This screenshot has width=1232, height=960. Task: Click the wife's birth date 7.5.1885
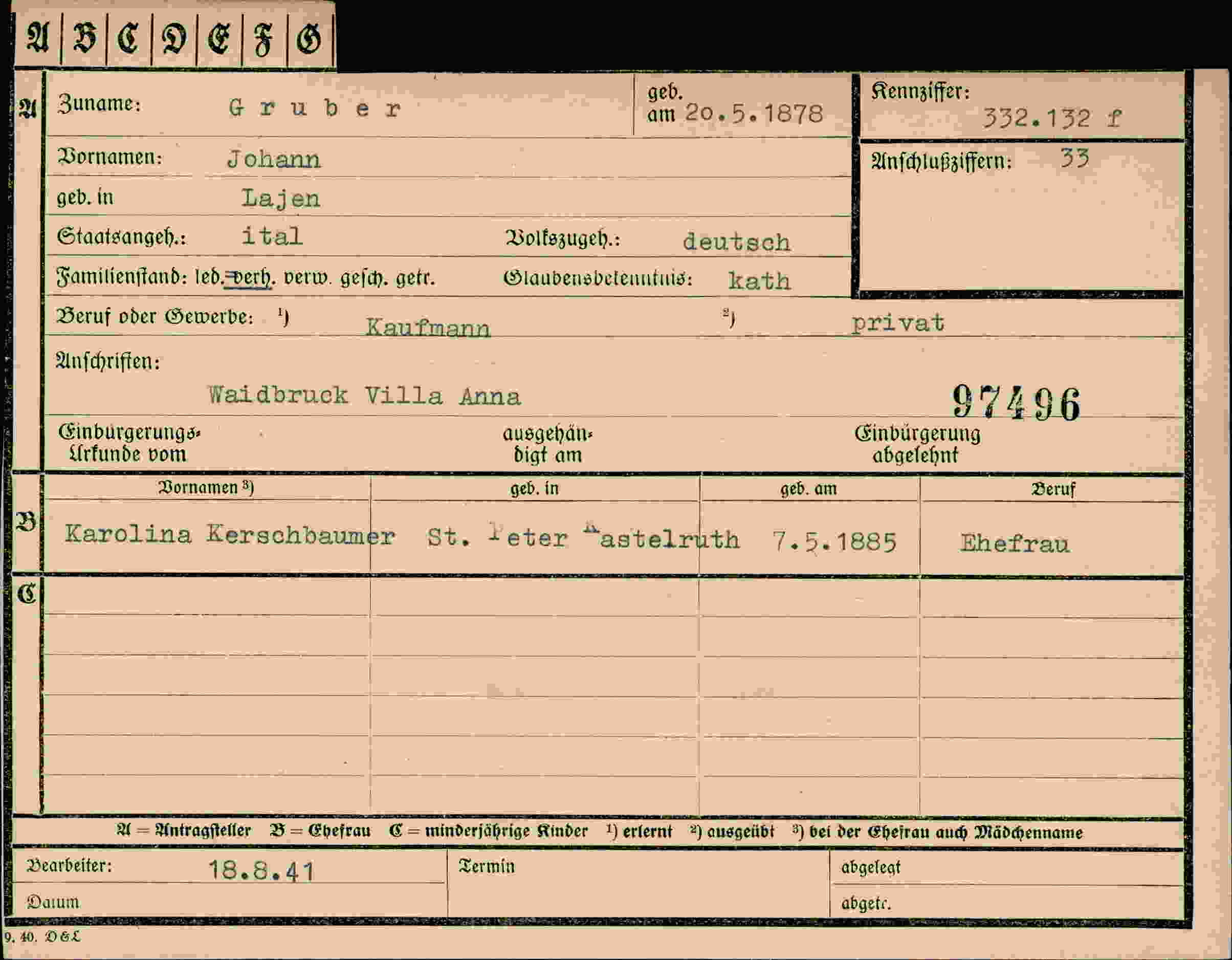[x=834, y=542]
